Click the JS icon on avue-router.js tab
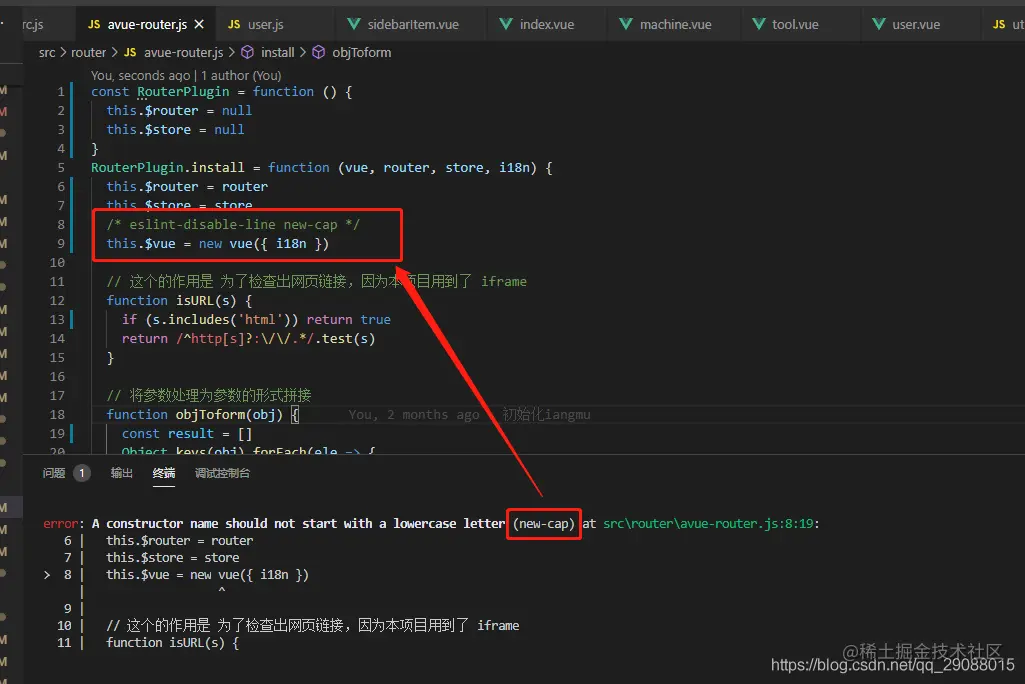Screen dimensions: 1025x684 (x=94, y=24)
